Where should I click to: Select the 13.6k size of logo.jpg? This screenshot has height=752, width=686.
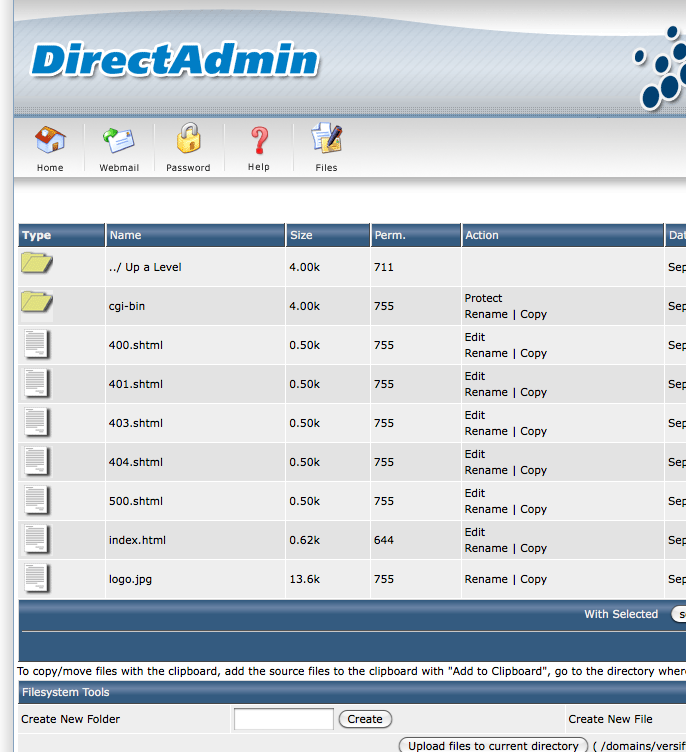point(305,579)
